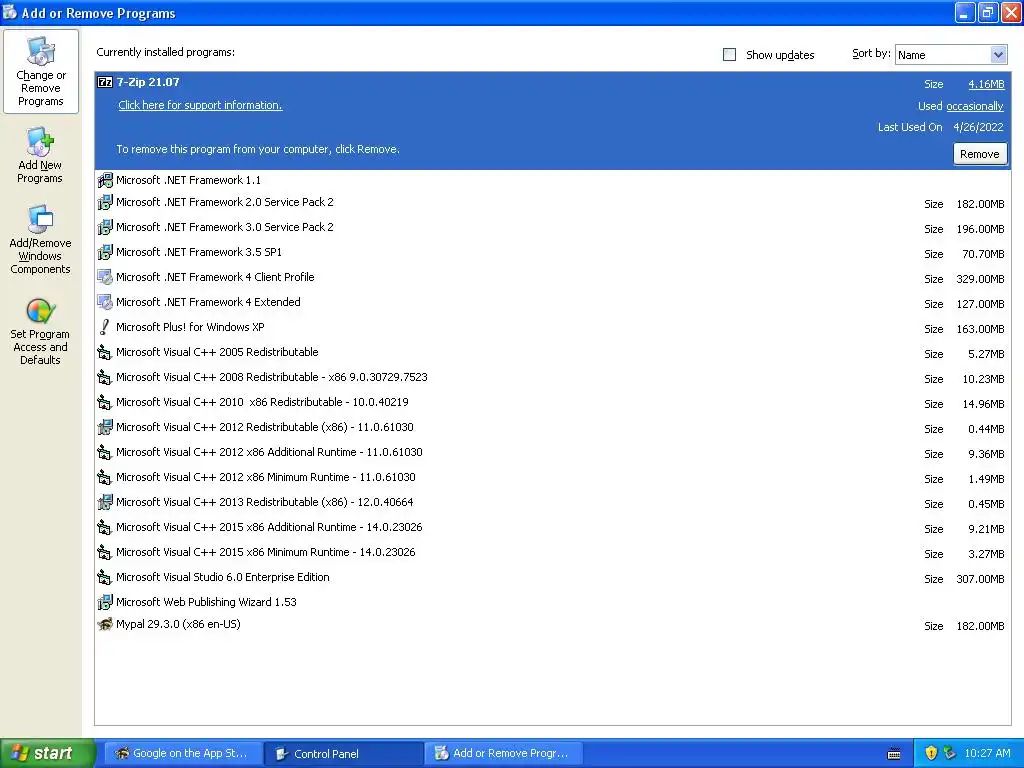This screenshot has height=768, width=1024.
Task: Click the Visual C++ 2015 x86 Additional Runtime icon
Action: (x=104, y=527)
